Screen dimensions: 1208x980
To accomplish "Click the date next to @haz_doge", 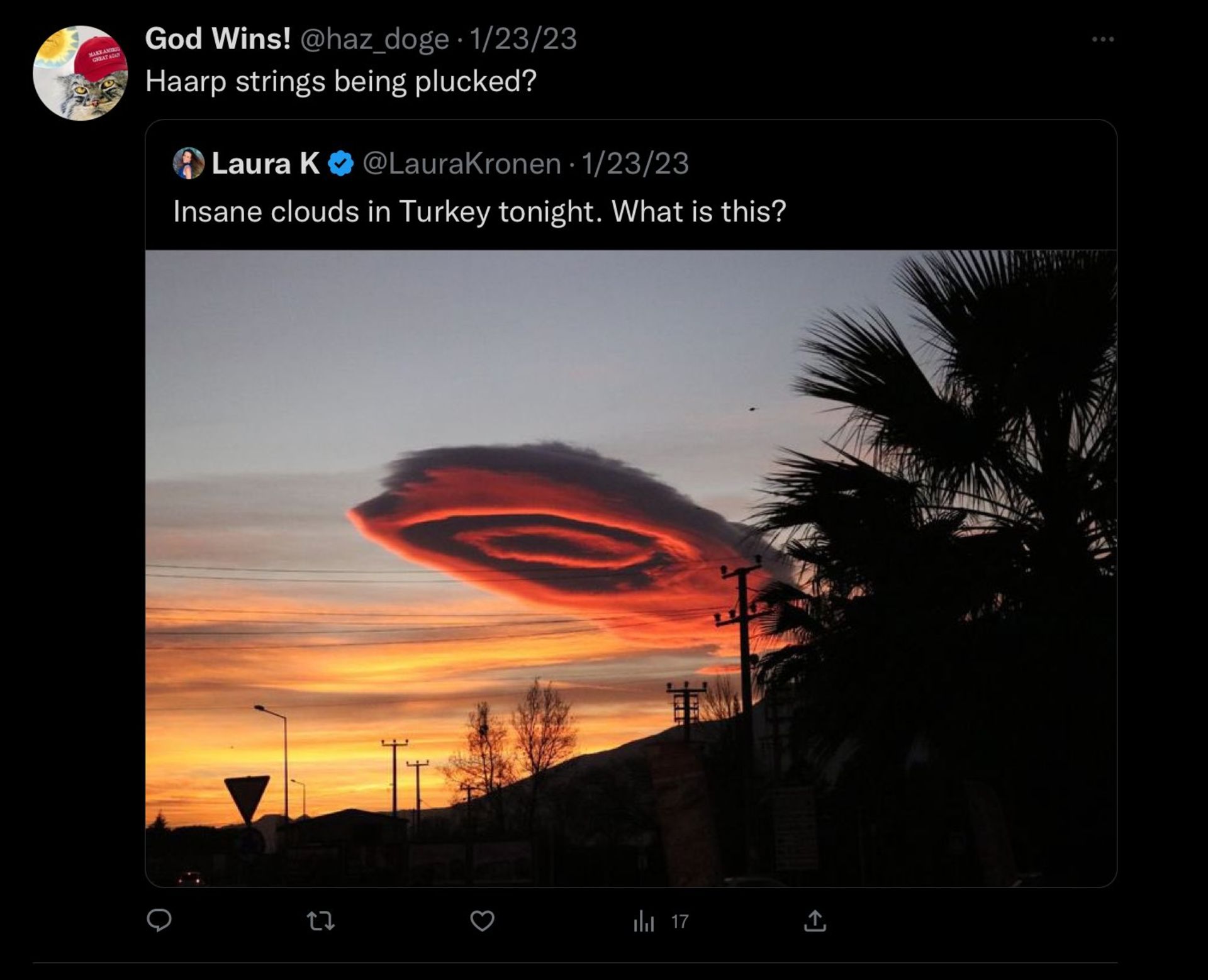I will (x=523, y=39).
